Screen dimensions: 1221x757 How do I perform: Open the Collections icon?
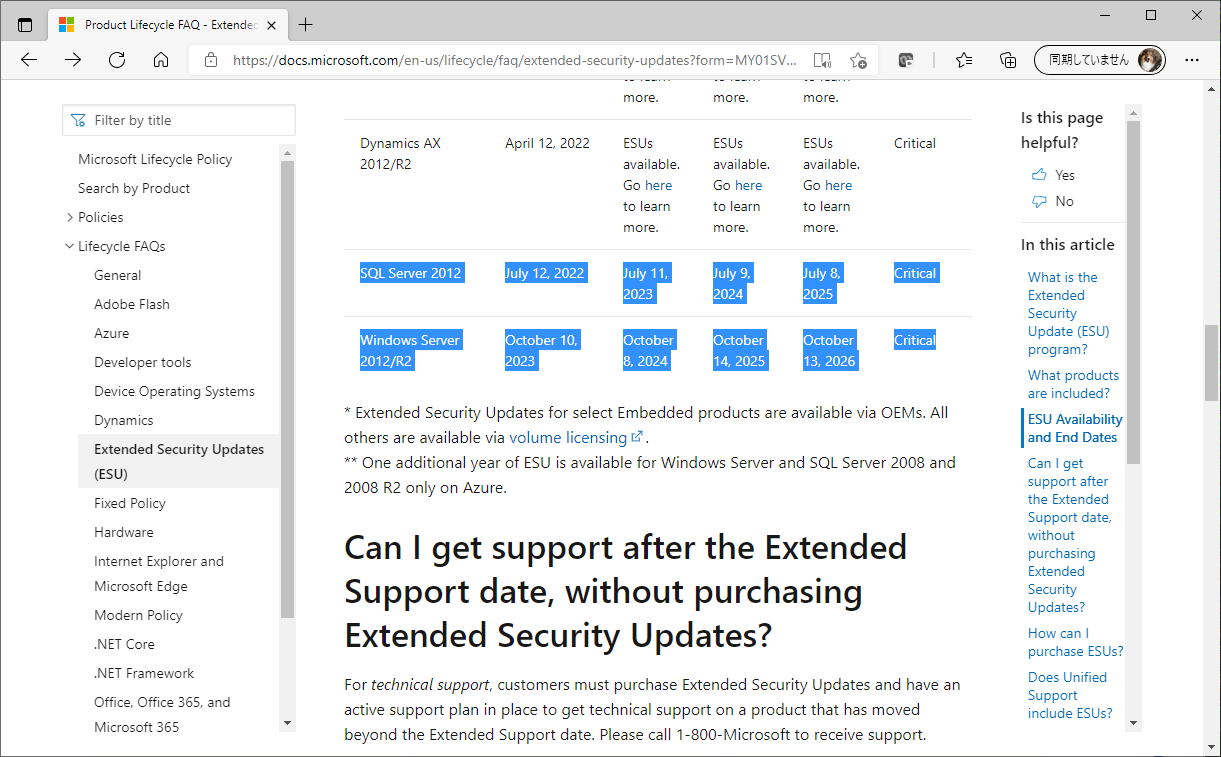(x=1008, y=60)
